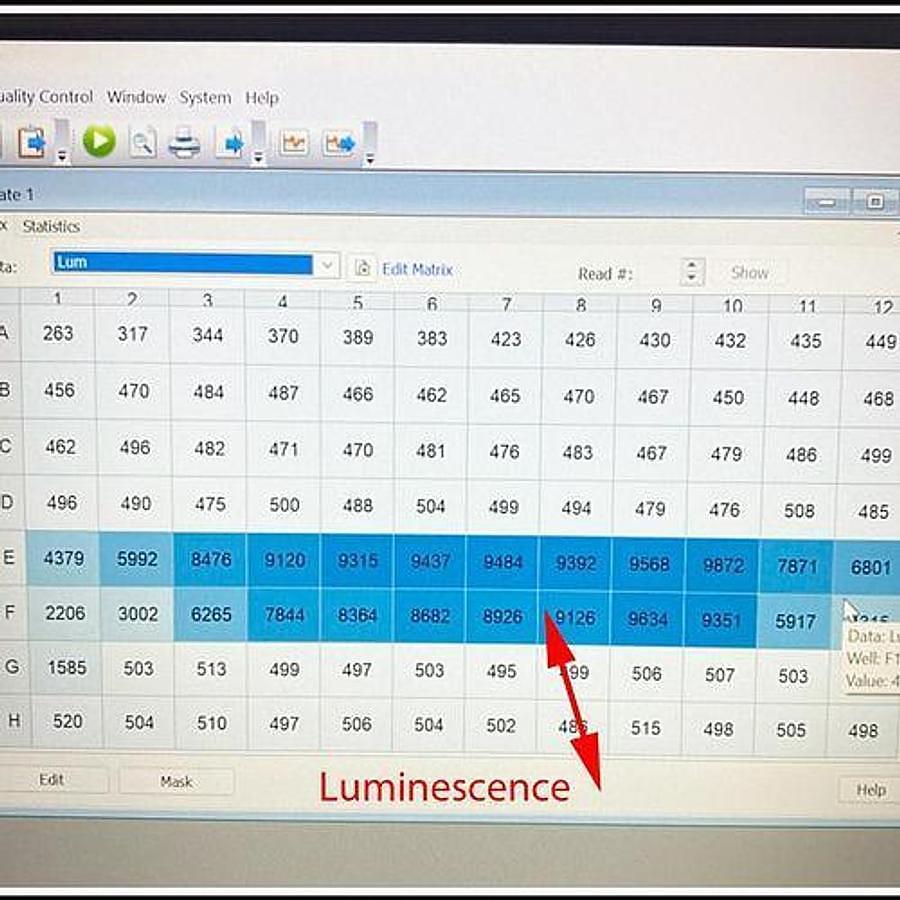Open the System menu
This screenshot has width=900, height=900.
pos(205,97)
